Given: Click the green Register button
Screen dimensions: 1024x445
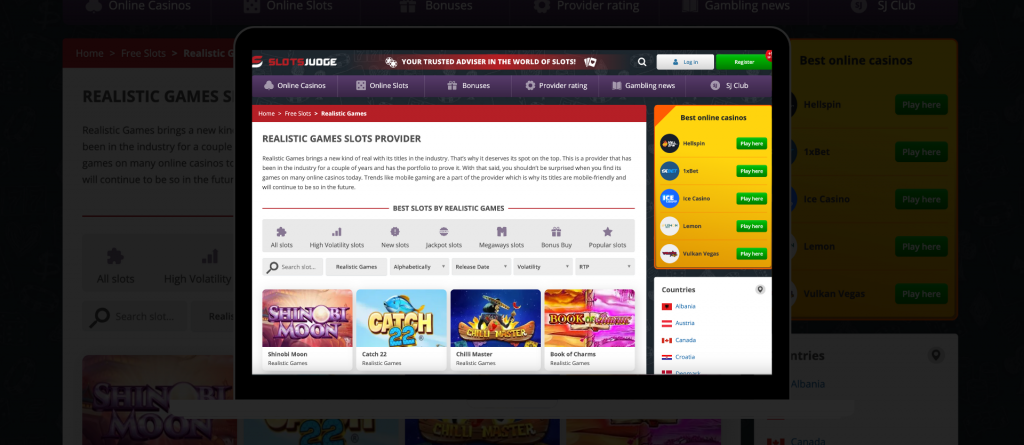Looking at the screenshot, I should click(744, 62).
